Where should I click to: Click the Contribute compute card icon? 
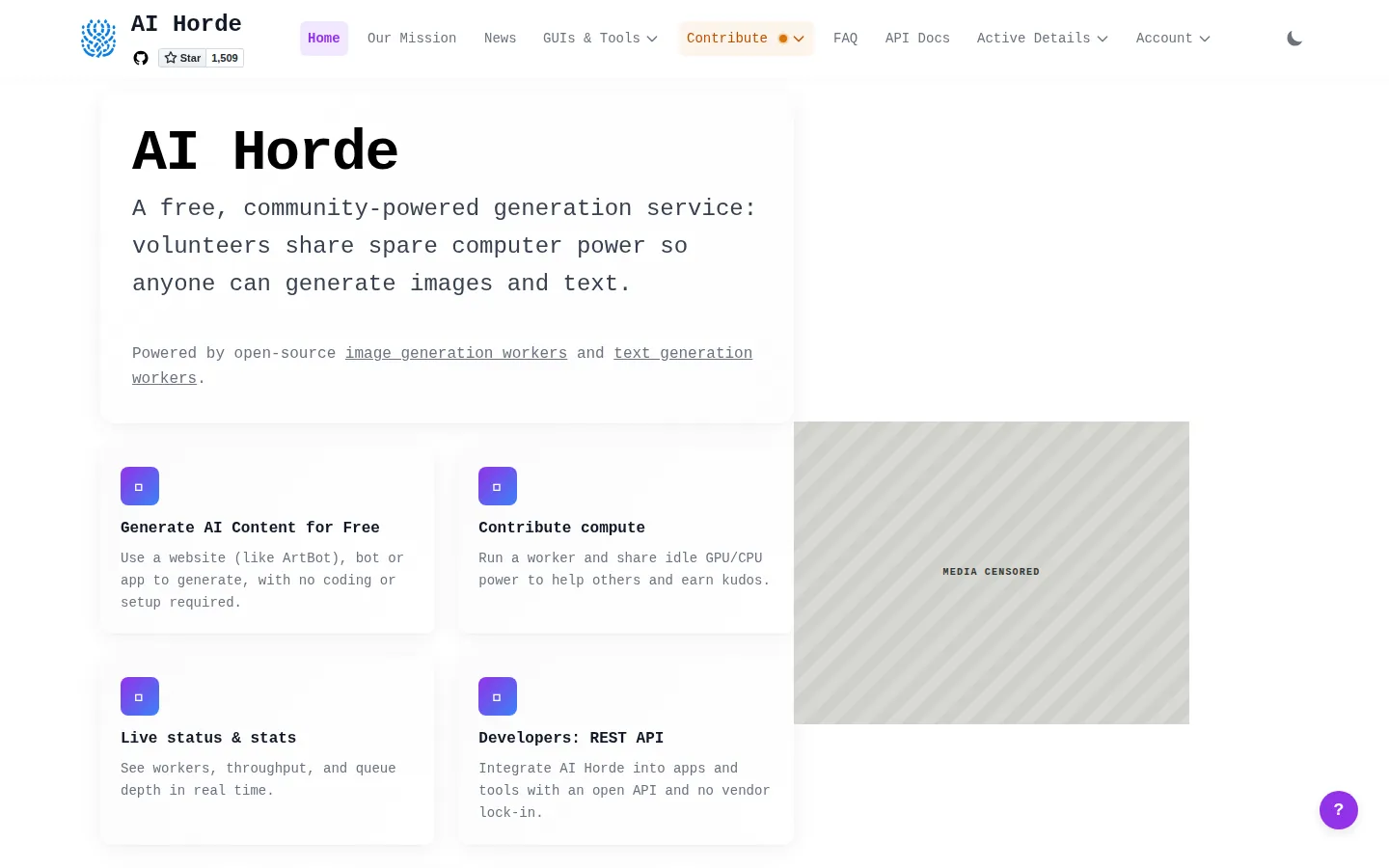point(498,486)
